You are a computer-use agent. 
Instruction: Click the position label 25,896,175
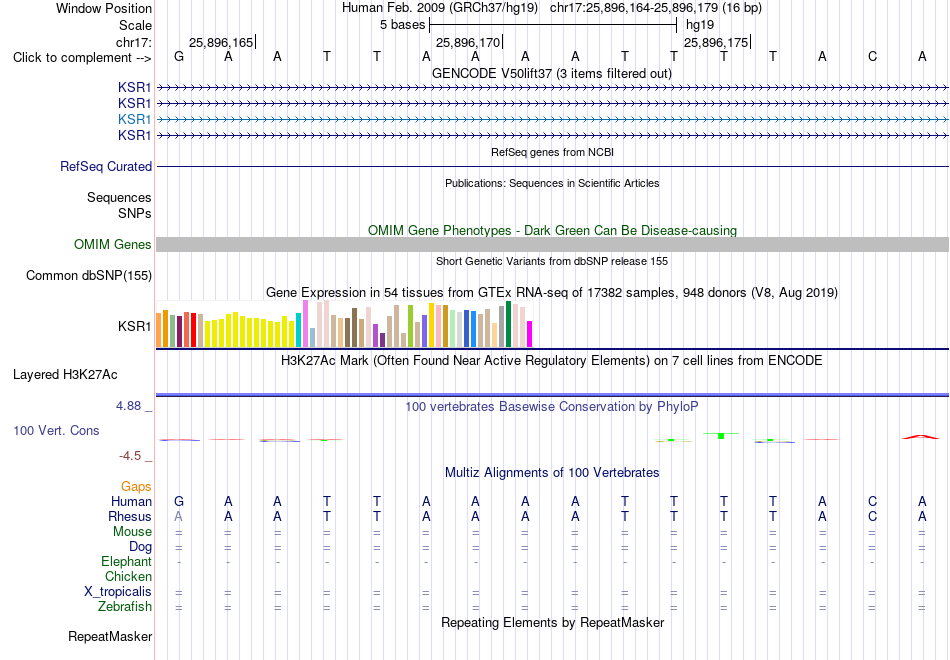(x=716, y=42)
